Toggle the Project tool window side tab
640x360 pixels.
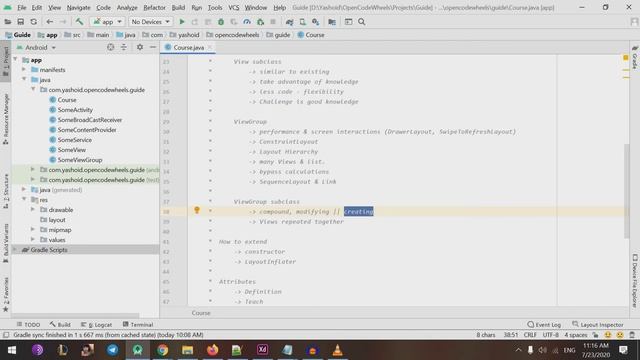[x=6, y=61]
